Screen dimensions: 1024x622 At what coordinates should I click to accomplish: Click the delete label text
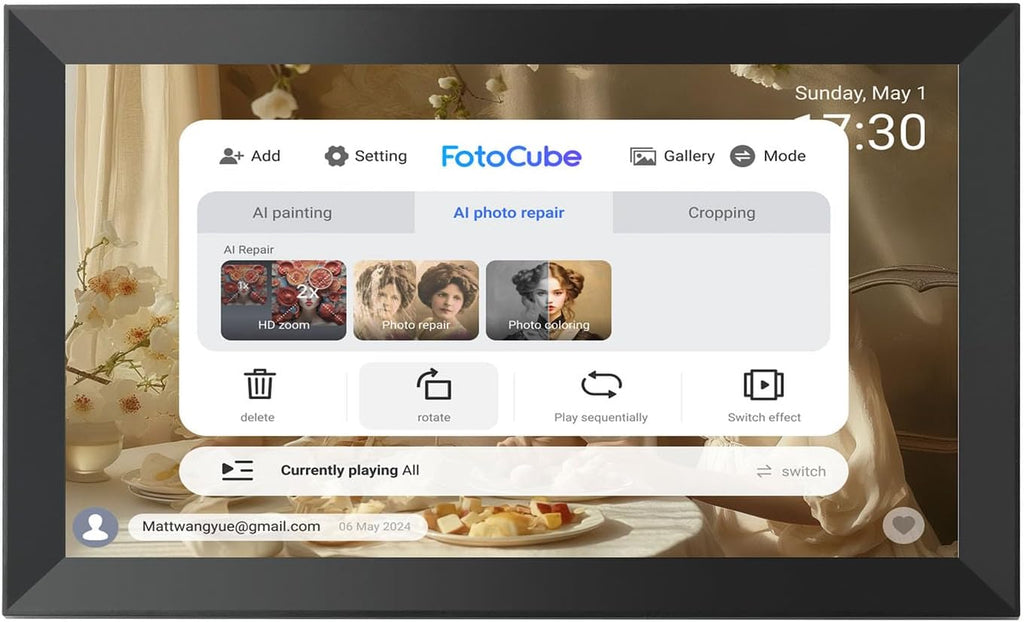[x=257, y=417]
